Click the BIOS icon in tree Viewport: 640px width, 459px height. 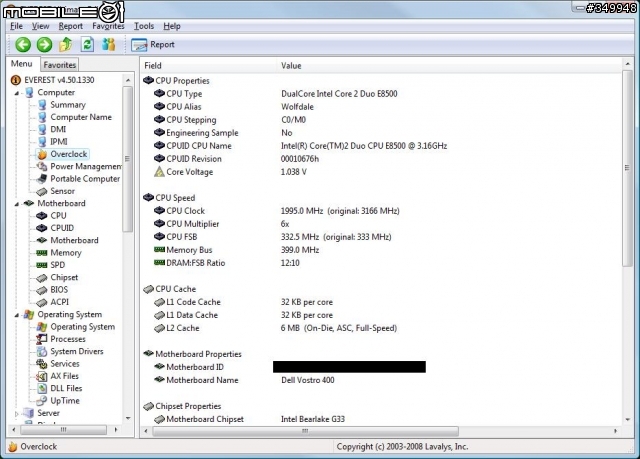pyautogui.click(x=42, y=290)
